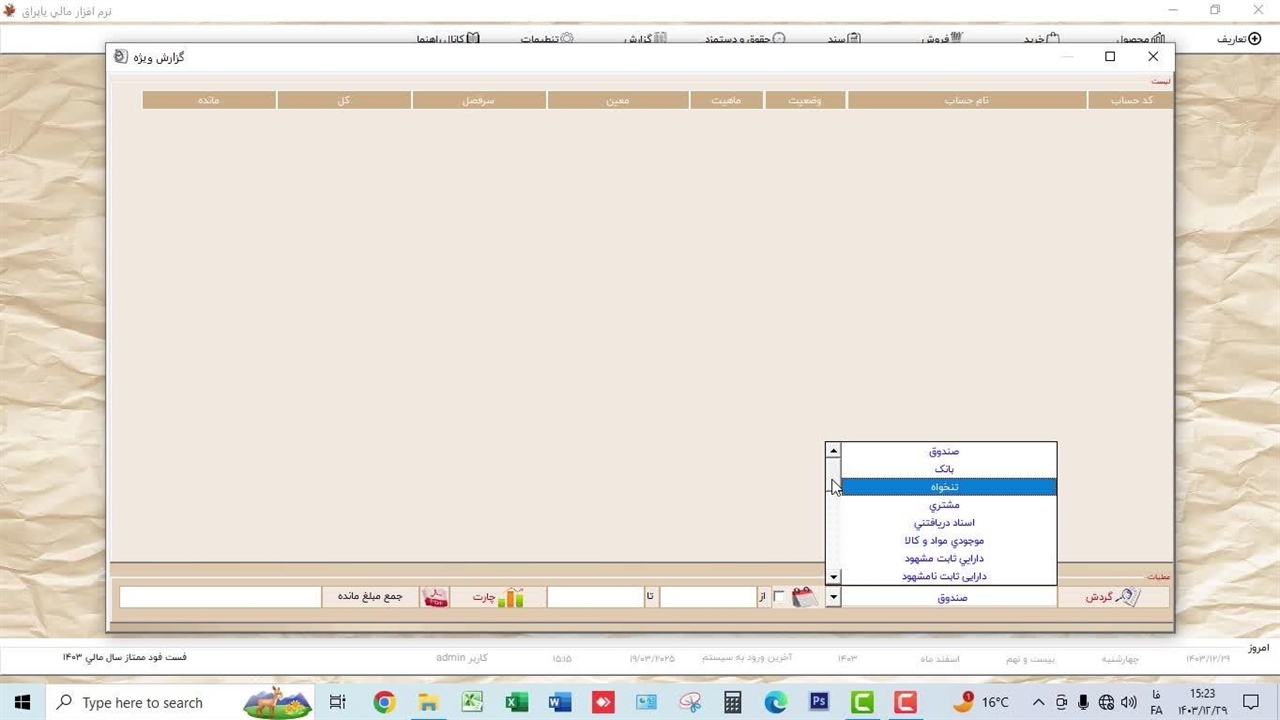
Task: Click the گردش magnifier icon
Action: 1127,597
